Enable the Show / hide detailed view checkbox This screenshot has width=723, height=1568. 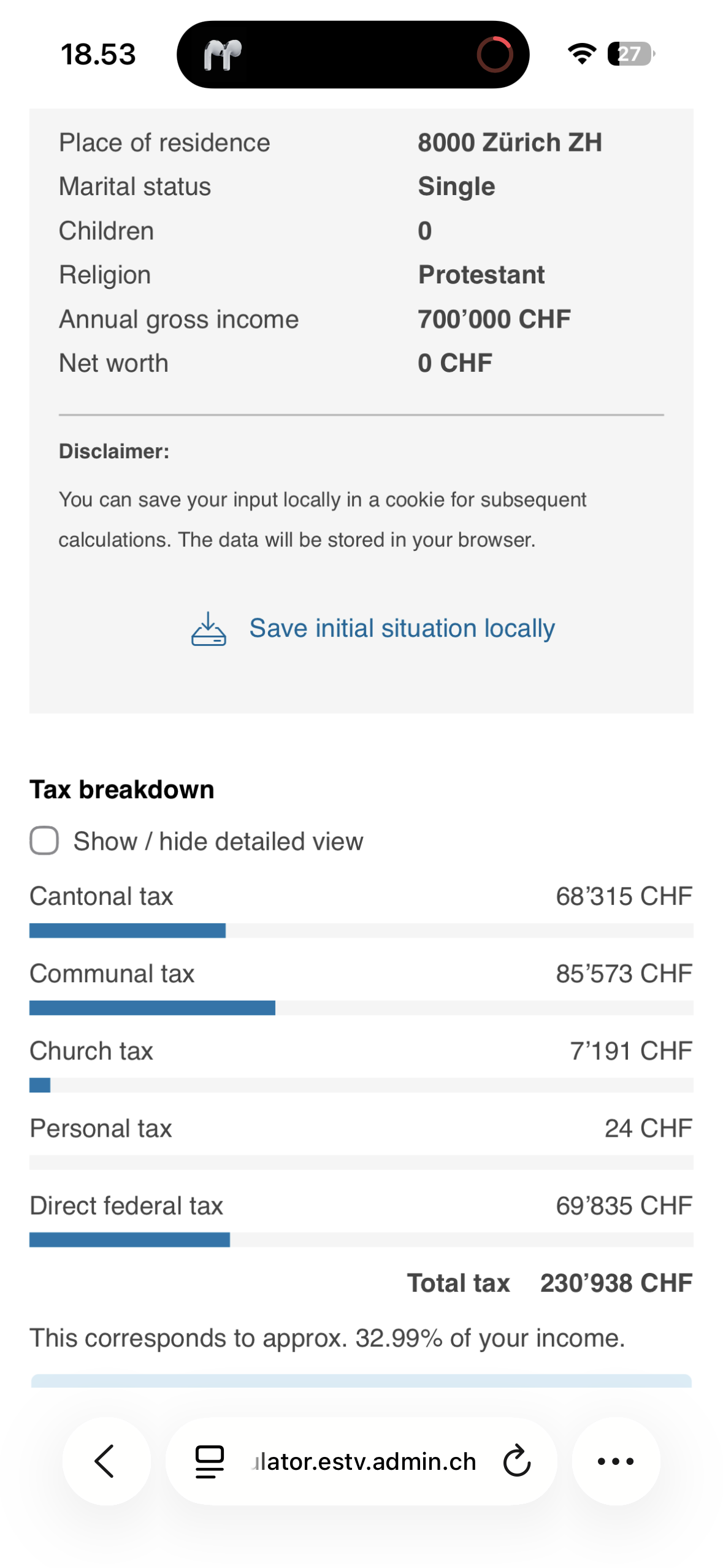click(44, 840)
